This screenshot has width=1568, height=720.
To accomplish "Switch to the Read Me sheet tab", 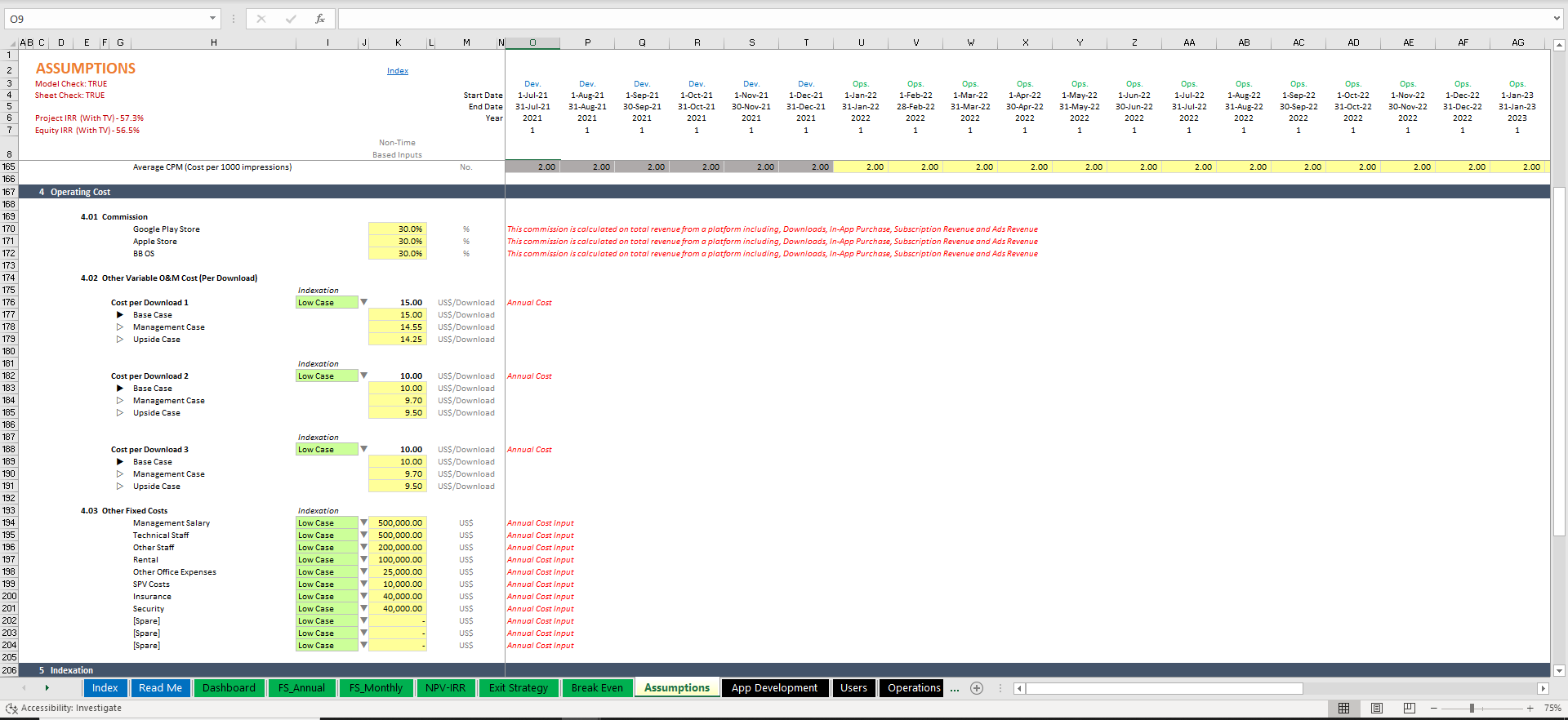I will click(160, 688).
